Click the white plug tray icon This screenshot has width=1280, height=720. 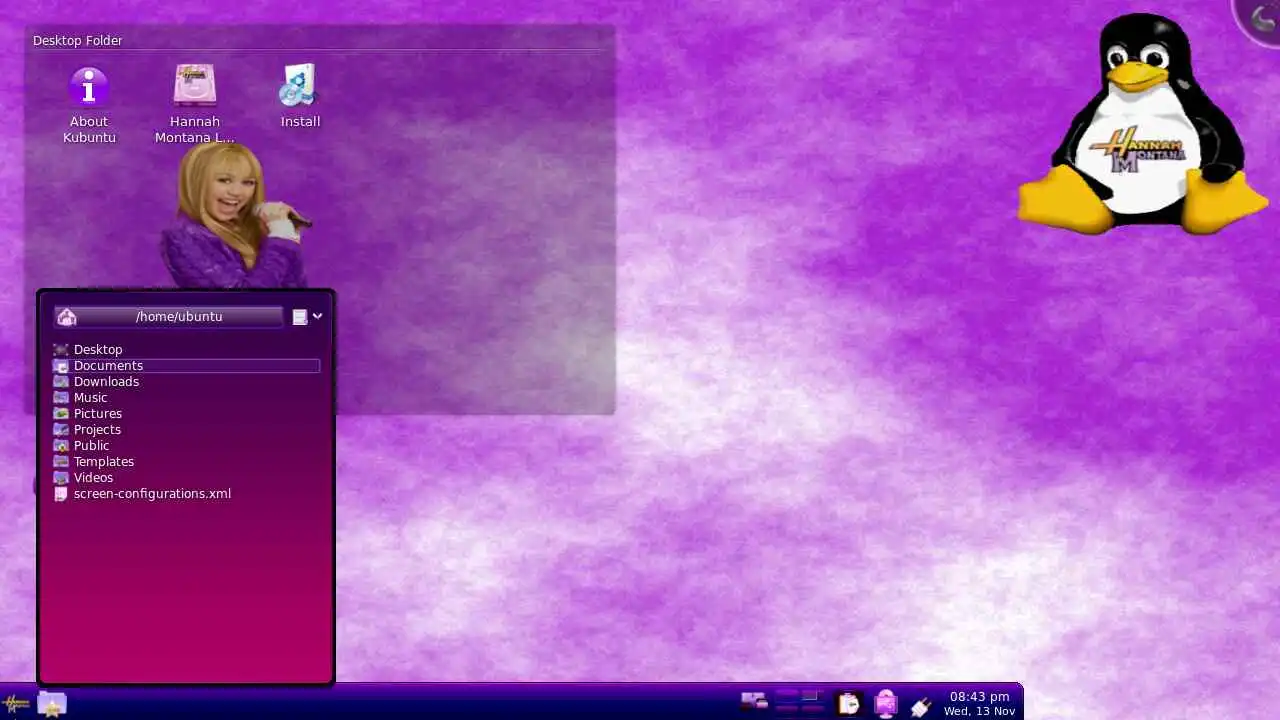[921, 705]
